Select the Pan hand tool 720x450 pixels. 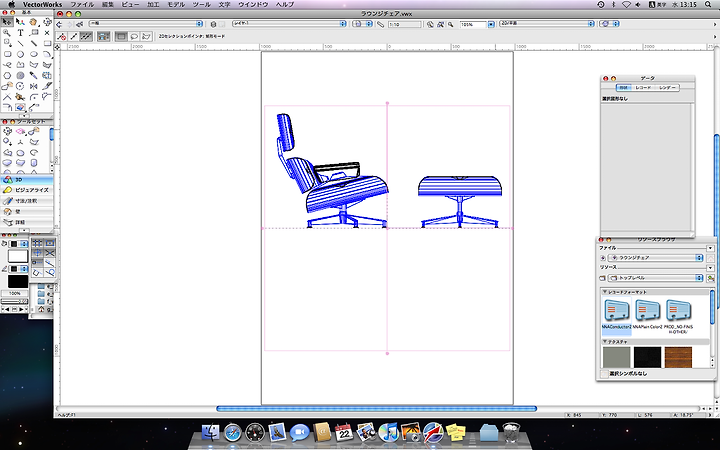[x=34, y=22]
